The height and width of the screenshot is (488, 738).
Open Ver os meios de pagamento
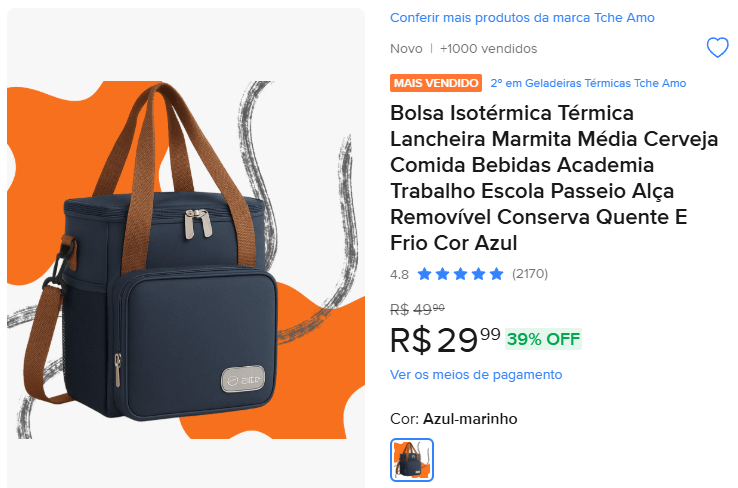click(x=476, y=375)
